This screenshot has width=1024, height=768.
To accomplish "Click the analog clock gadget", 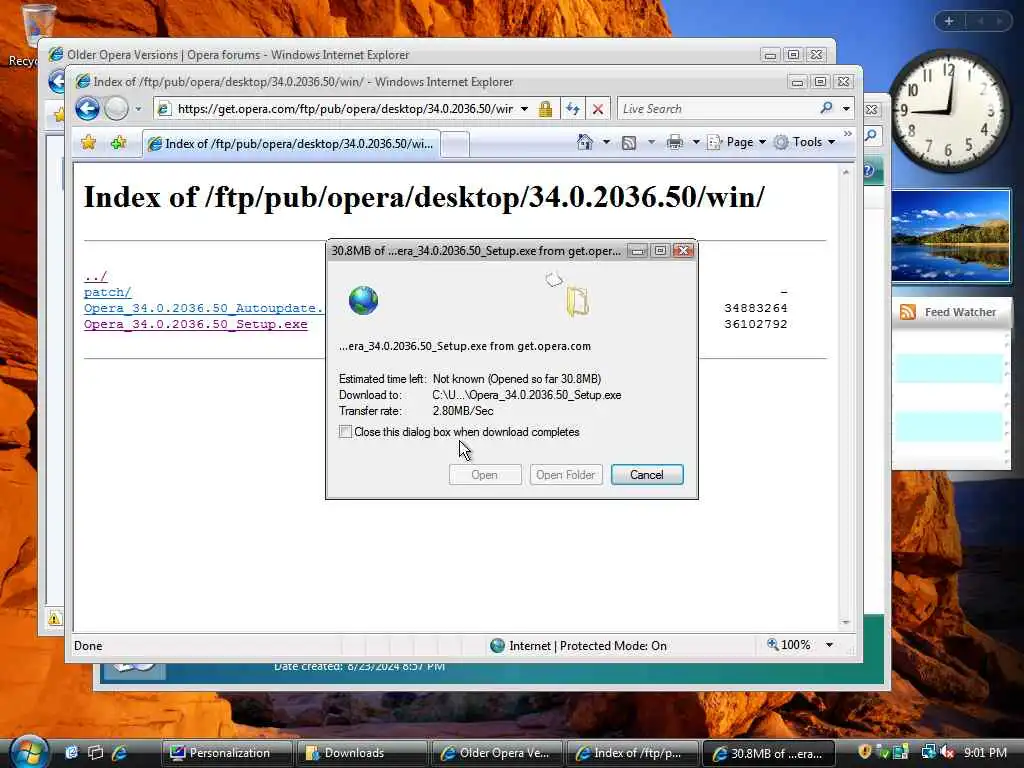I will click(x=948, y=111).
